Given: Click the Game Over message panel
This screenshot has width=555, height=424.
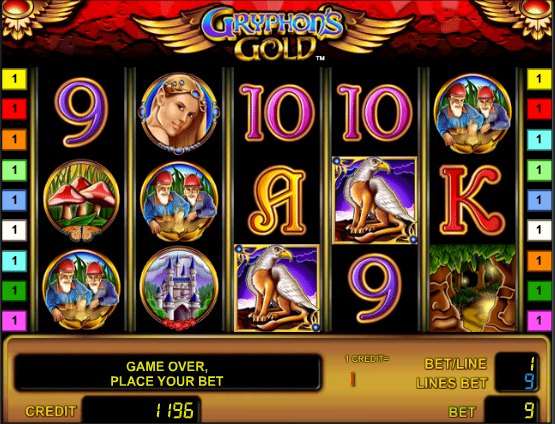Looking at the screenshot, I should tap(167, 373).
